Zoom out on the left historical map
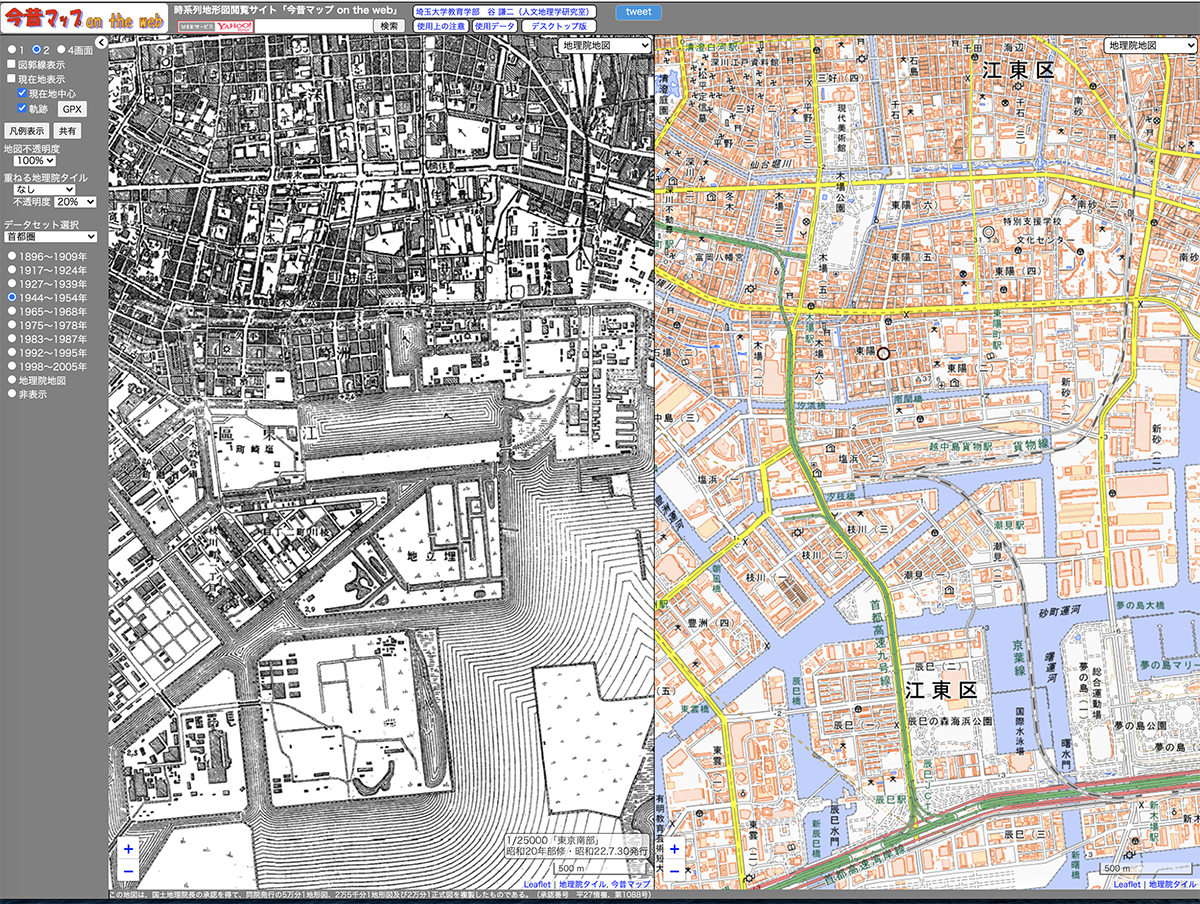 click(128, 871)
